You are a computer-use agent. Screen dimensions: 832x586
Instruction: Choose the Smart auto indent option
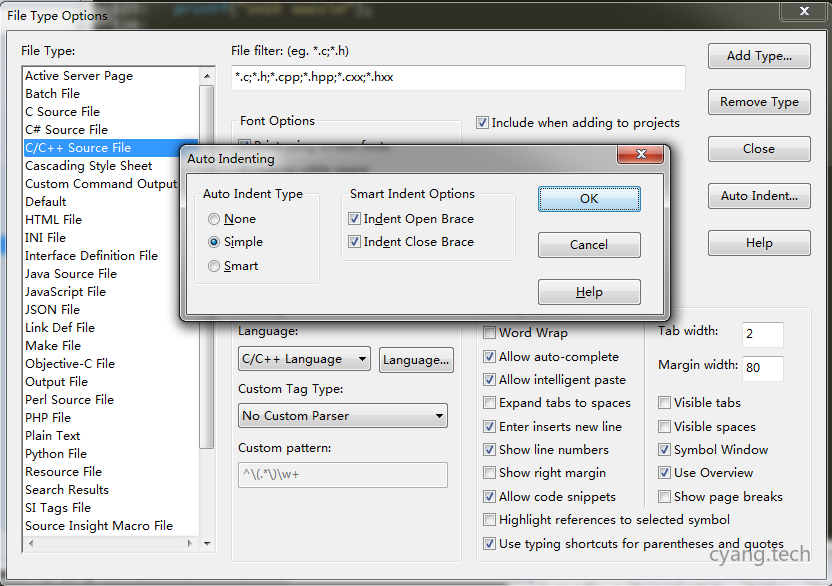(x=214, y=266)
